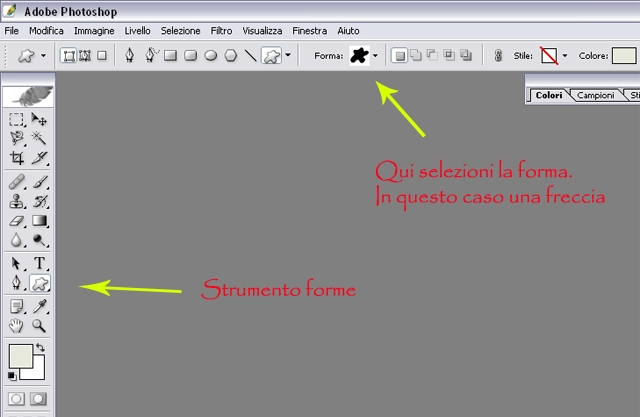The width and height of the screenshot is (640, 417).
Task: Switch to Quick Mask mode
Action: (x=41, y=399)
